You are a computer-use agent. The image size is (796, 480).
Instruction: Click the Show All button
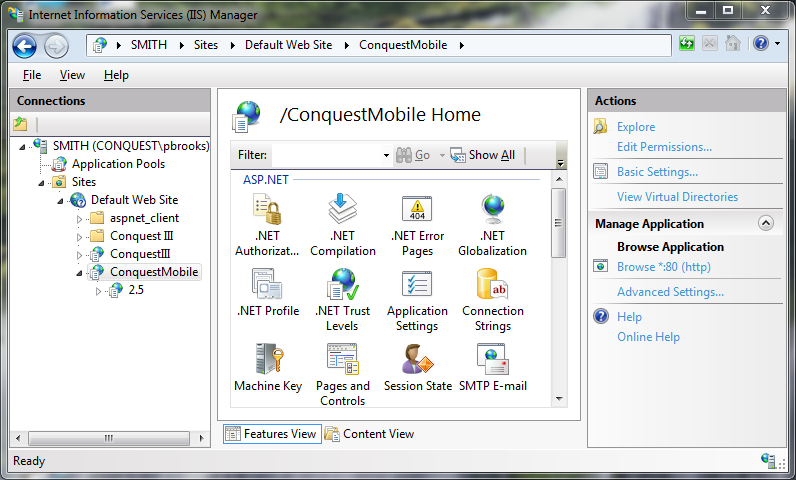pyautogui.click(x=483, y=155)
